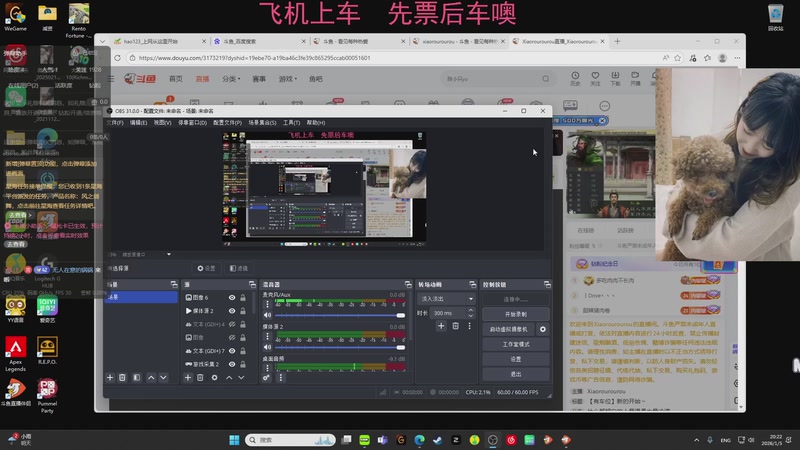Click 启动虚拟摄像机 button
This screenshot has width=800, height=450.
click(509, 330)
